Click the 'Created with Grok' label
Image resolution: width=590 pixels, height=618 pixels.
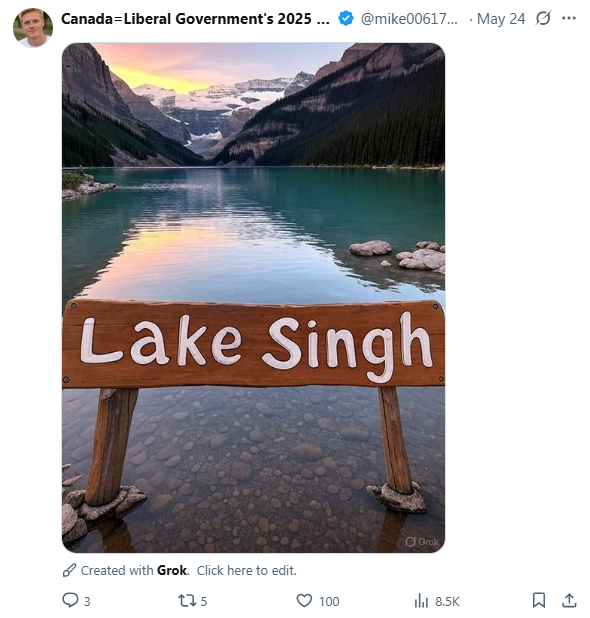click(135, 570)
